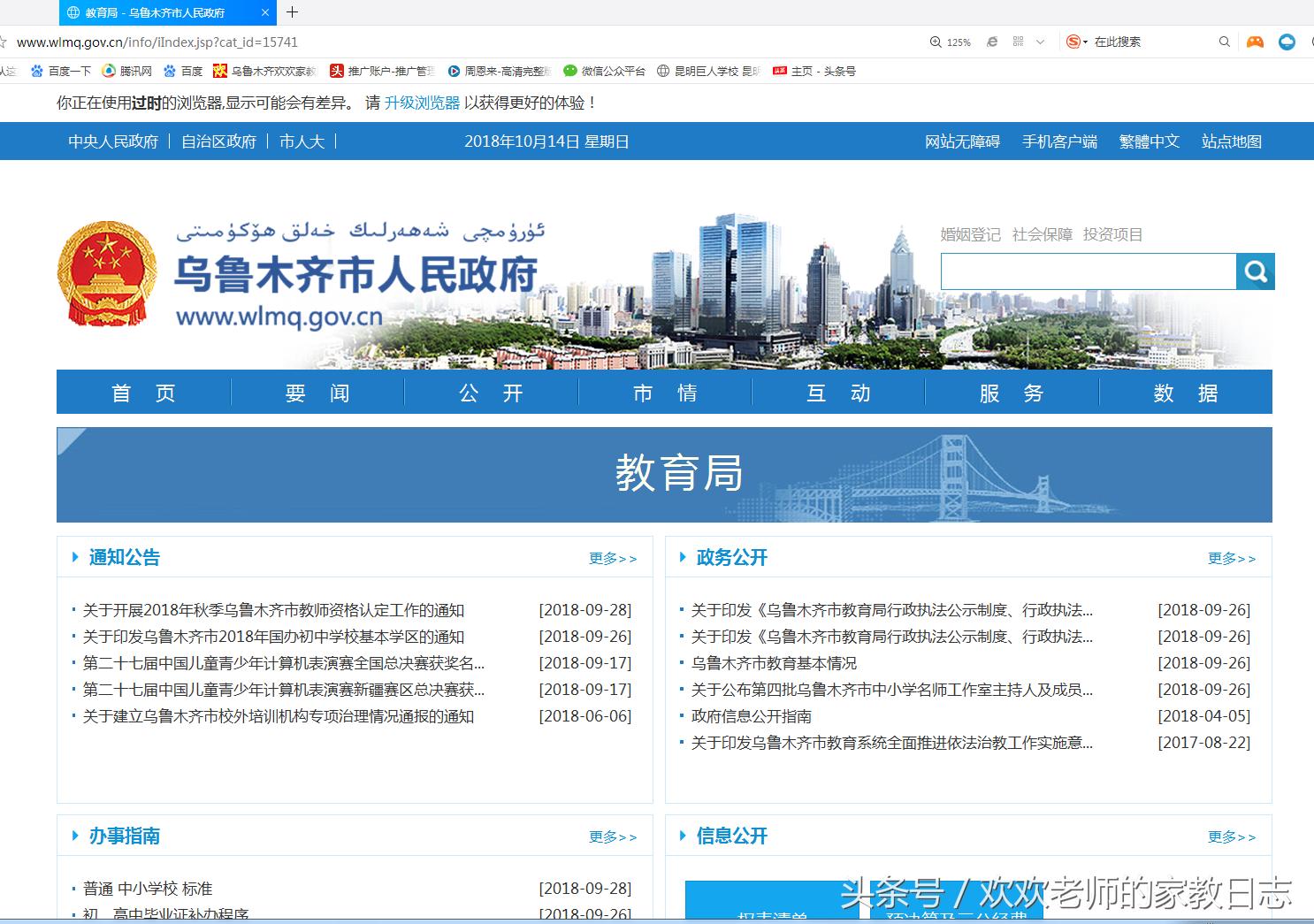Open IE compatibility mode icon in address bar
This screenshot has height=924, width=1314.
pyautogui.click(x=992, y=42)
